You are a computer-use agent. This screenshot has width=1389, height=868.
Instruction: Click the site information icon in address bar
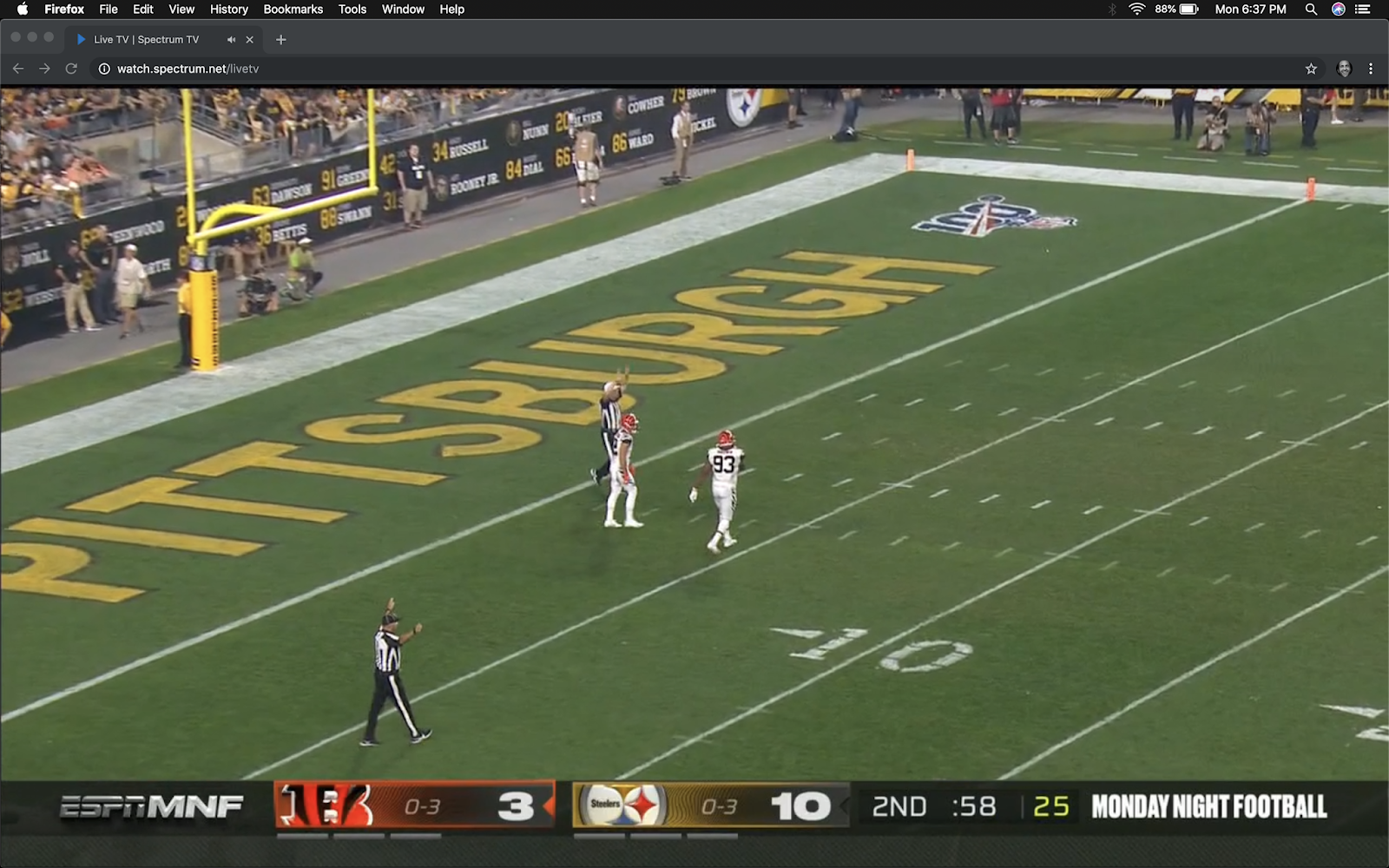103,67
